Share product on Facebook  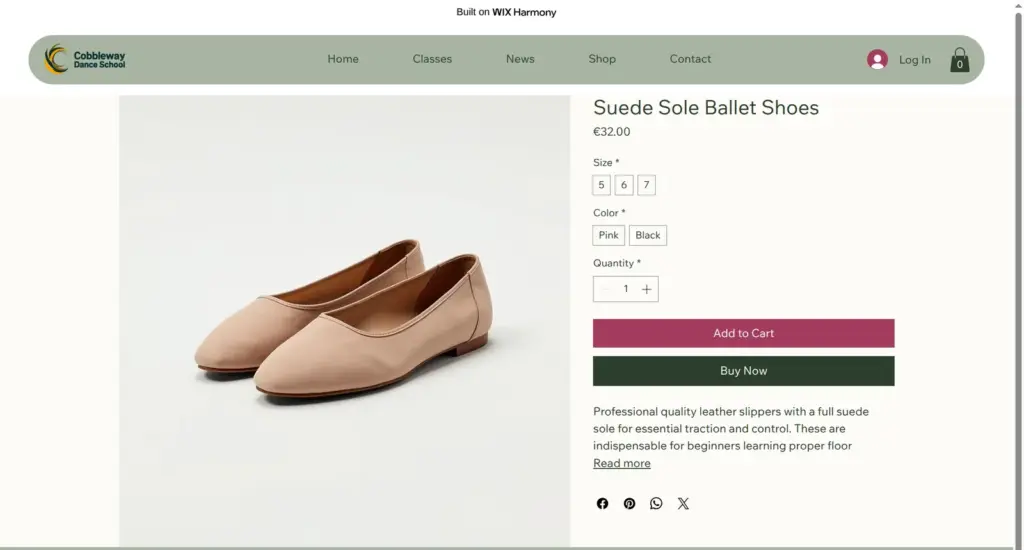click(602, 503)
